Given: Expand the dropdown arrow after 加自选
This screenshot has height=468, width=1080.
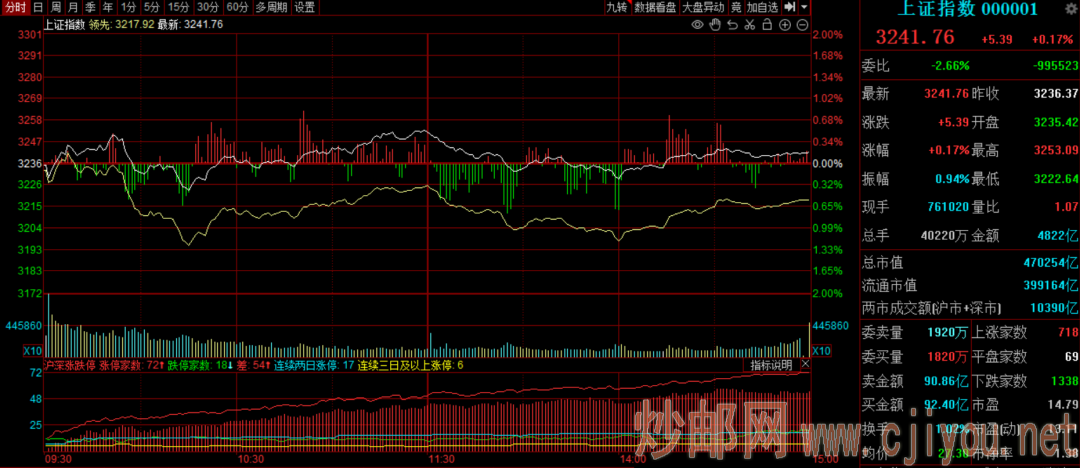Looking at the screenshot, I should 804,7.
